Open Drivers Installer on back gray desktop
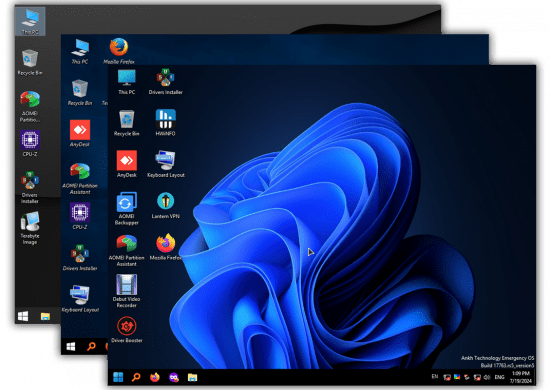Viewport: 550px width, 390px height. click(x=30, y=187)
